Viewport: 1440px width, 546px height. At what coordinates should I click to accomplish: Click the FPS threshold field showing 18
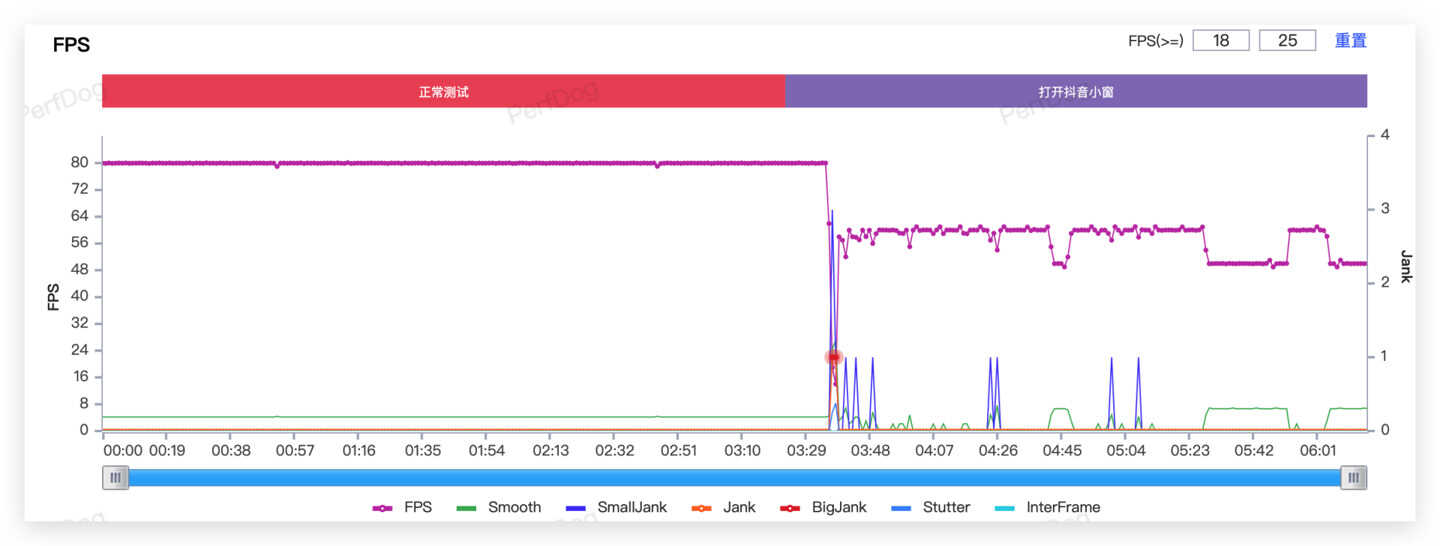[x=1221, y=41]
